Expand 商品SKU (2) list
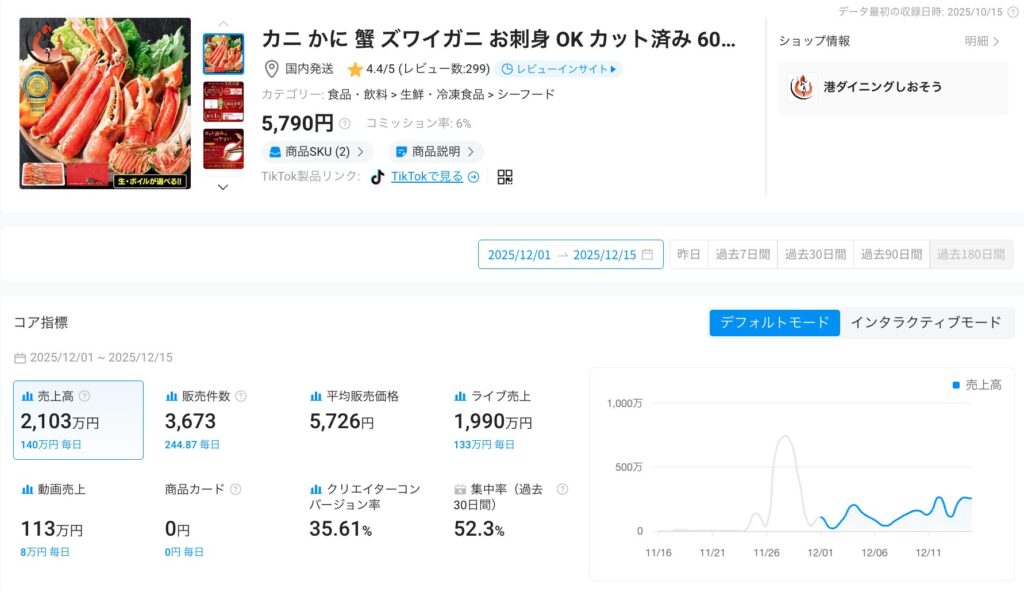Image resolution: width=1024 pixels, height=592 pixels. coord(317,152)
